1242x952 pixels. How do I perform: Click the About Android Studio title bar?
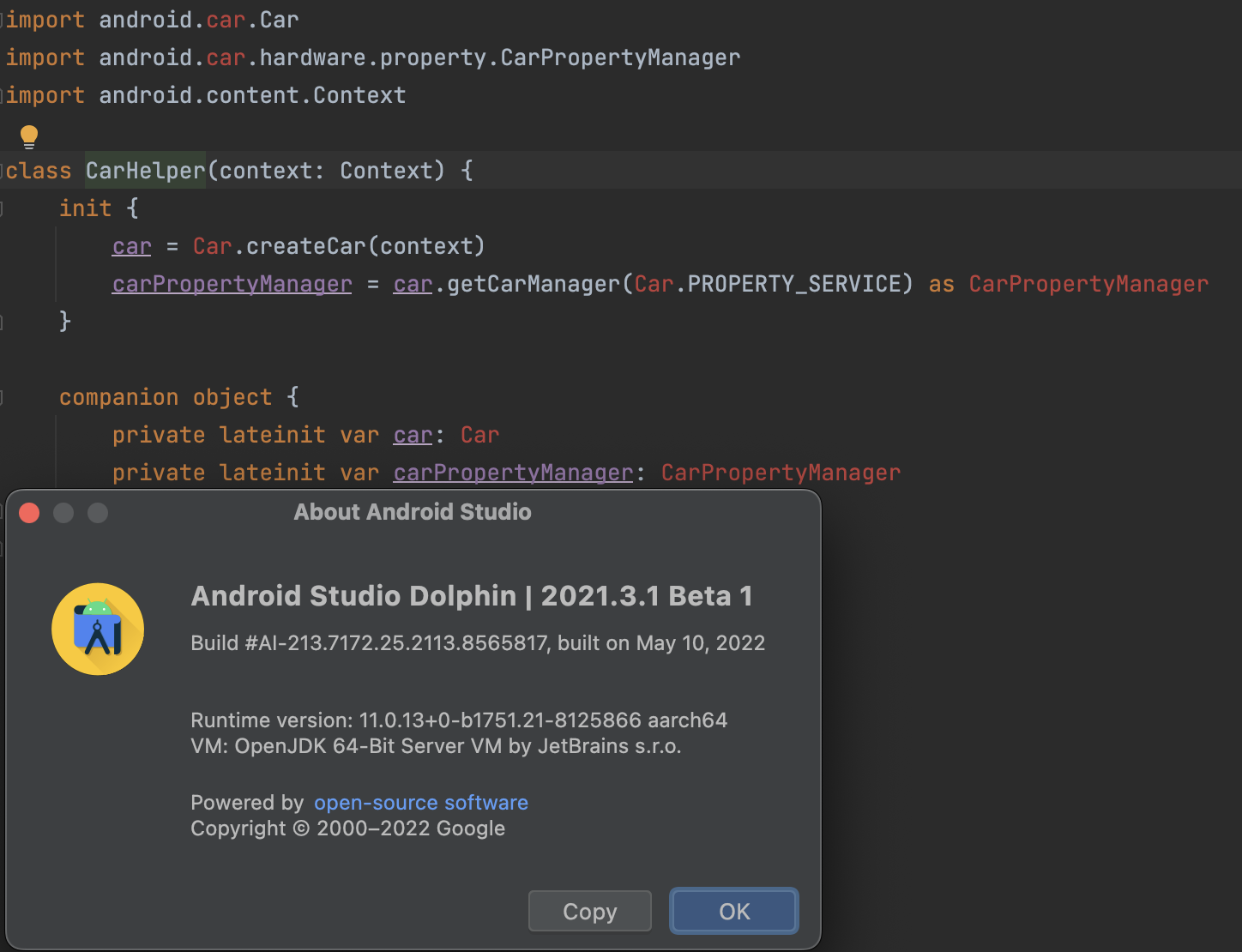413,512
